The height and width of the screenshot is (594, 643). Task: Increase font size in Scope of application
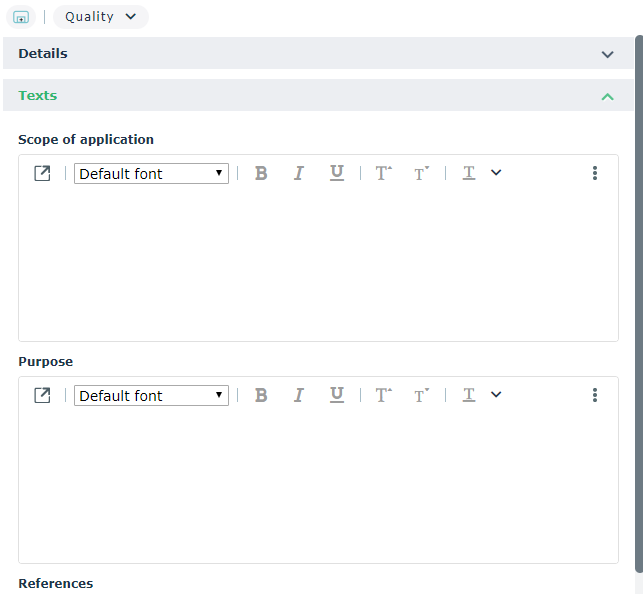click(383, 173)
